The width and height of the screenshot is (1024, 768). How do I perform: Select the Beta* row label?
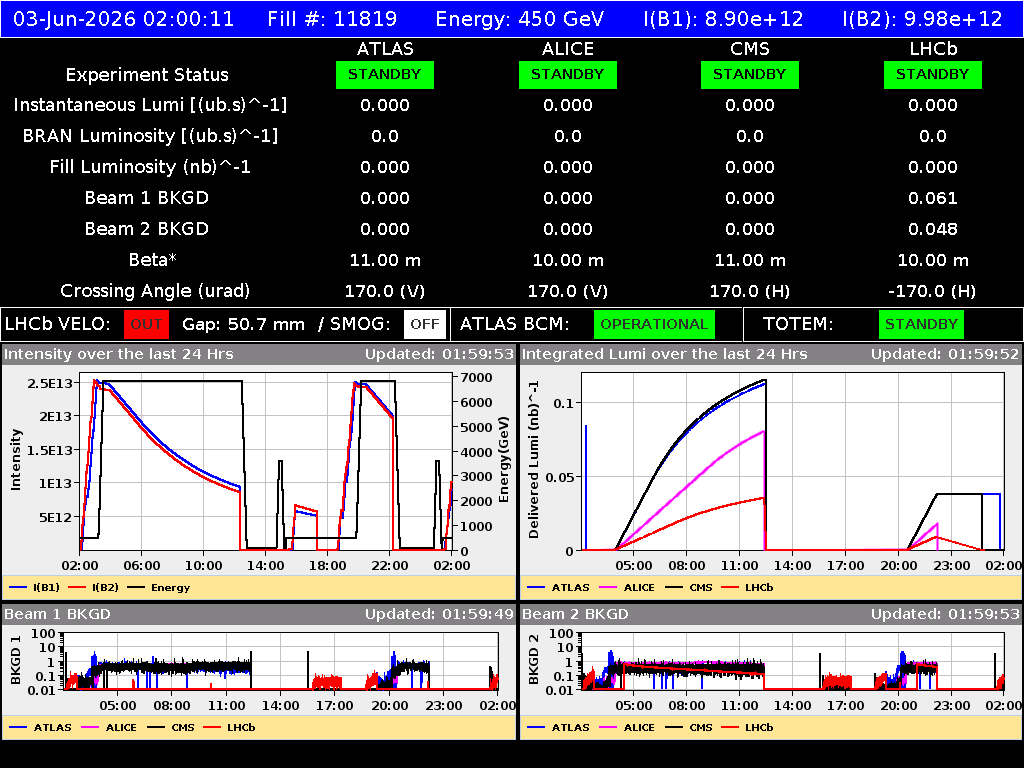[x=153, y=260]
